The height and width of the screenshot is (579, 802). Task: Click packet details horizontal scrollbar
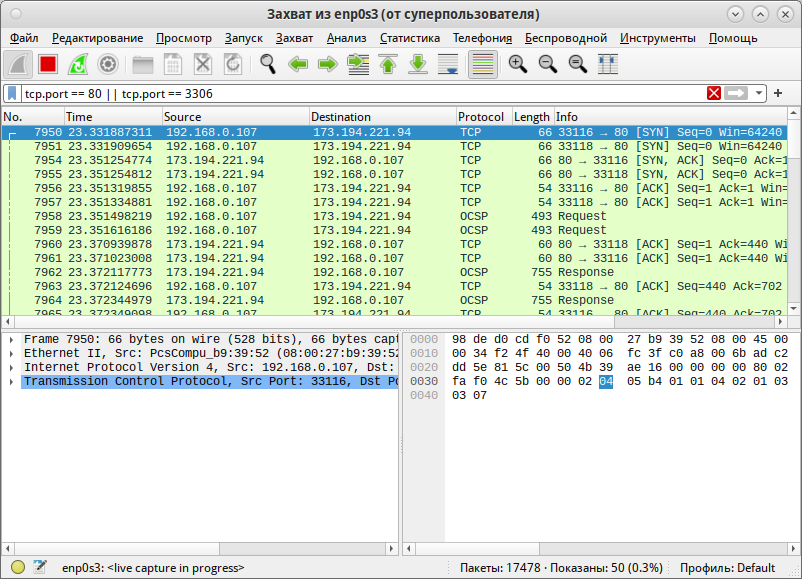click(x=199, y=548)
